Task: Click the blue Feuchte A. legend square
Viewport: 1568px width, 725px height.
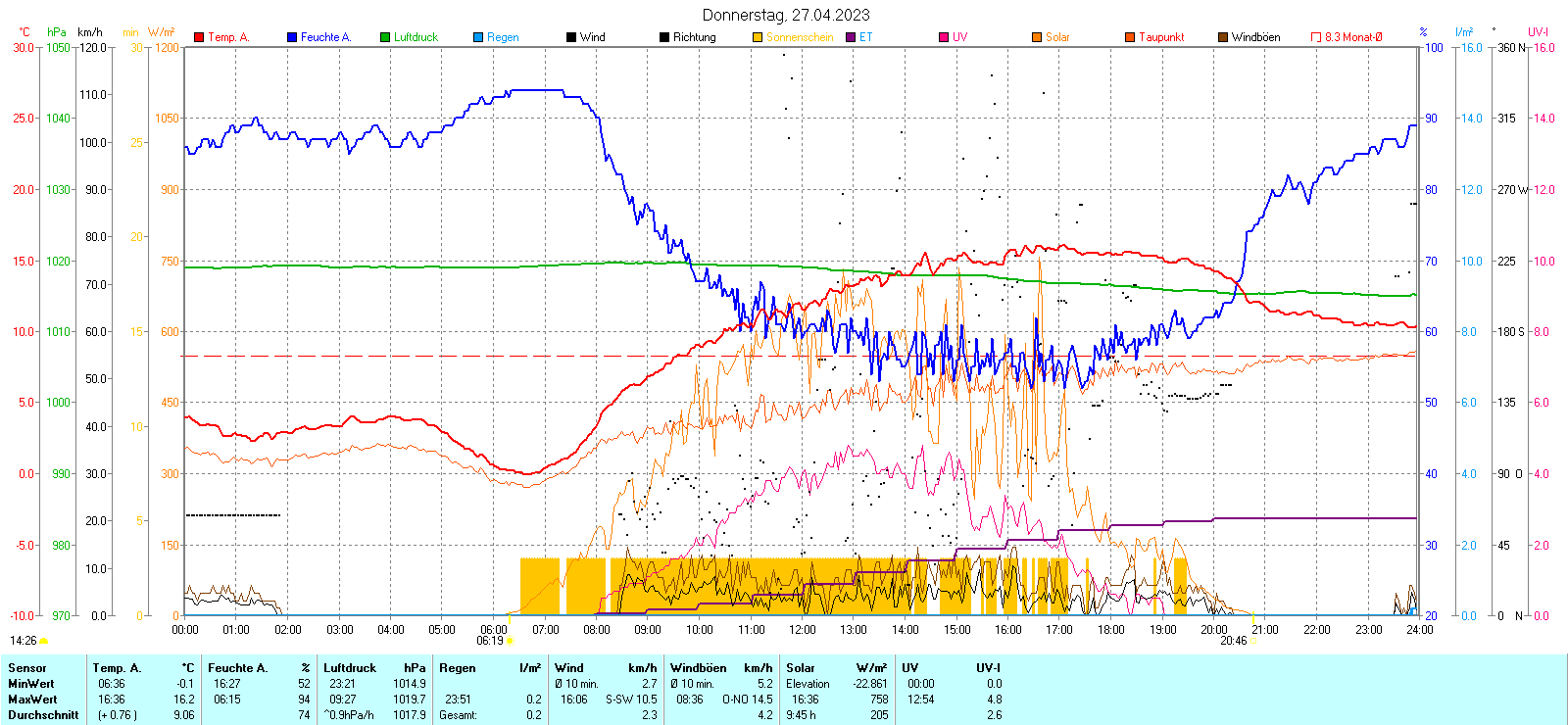Action: pyautogui.click(x=292, y=37)
